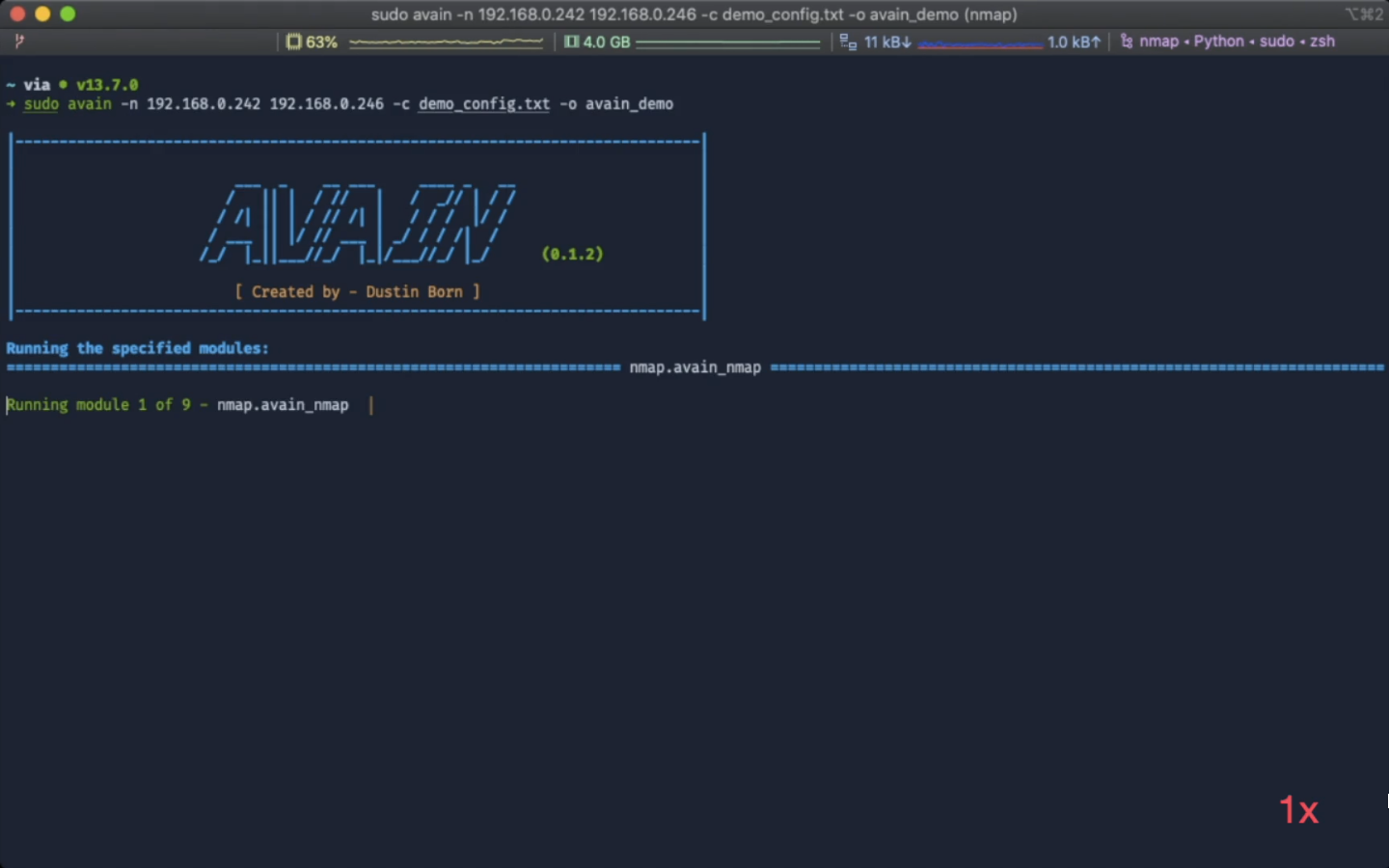Click the green zoom window button
The width and height of the screenshot is (1389, 868).
coord(68,14)
